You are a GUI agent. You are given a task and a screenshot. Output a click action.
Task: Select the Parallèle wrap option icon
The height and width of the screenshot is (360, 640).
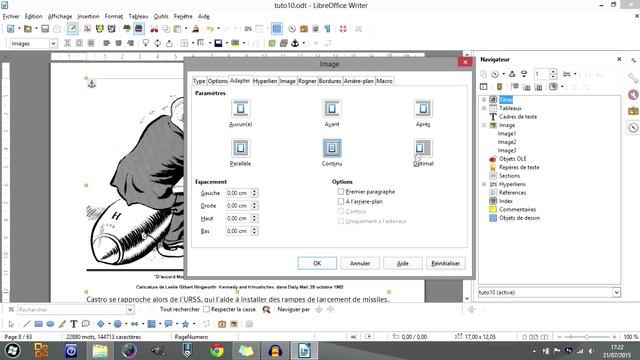(240, 148)
